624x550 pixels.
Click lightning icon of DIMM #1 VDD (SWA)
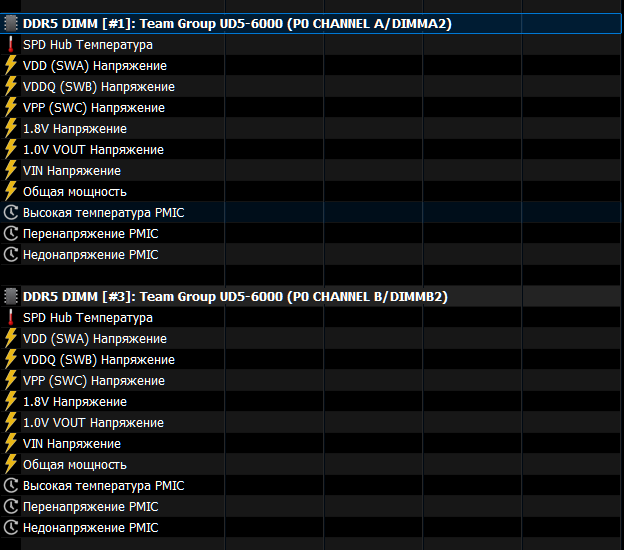(x=11, y=66)
